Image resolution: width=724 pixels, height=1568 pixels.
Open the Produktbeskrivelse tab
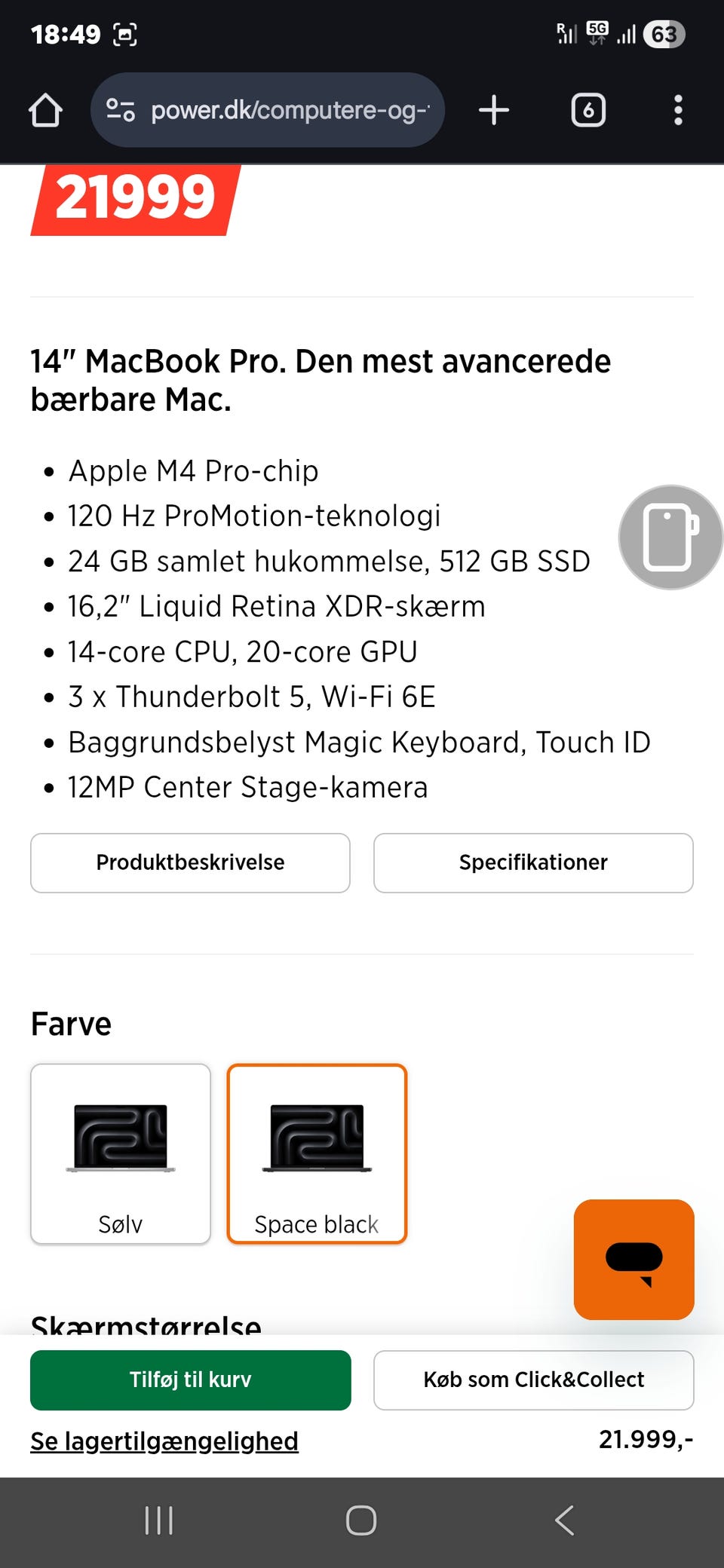(x=190, y=862)
